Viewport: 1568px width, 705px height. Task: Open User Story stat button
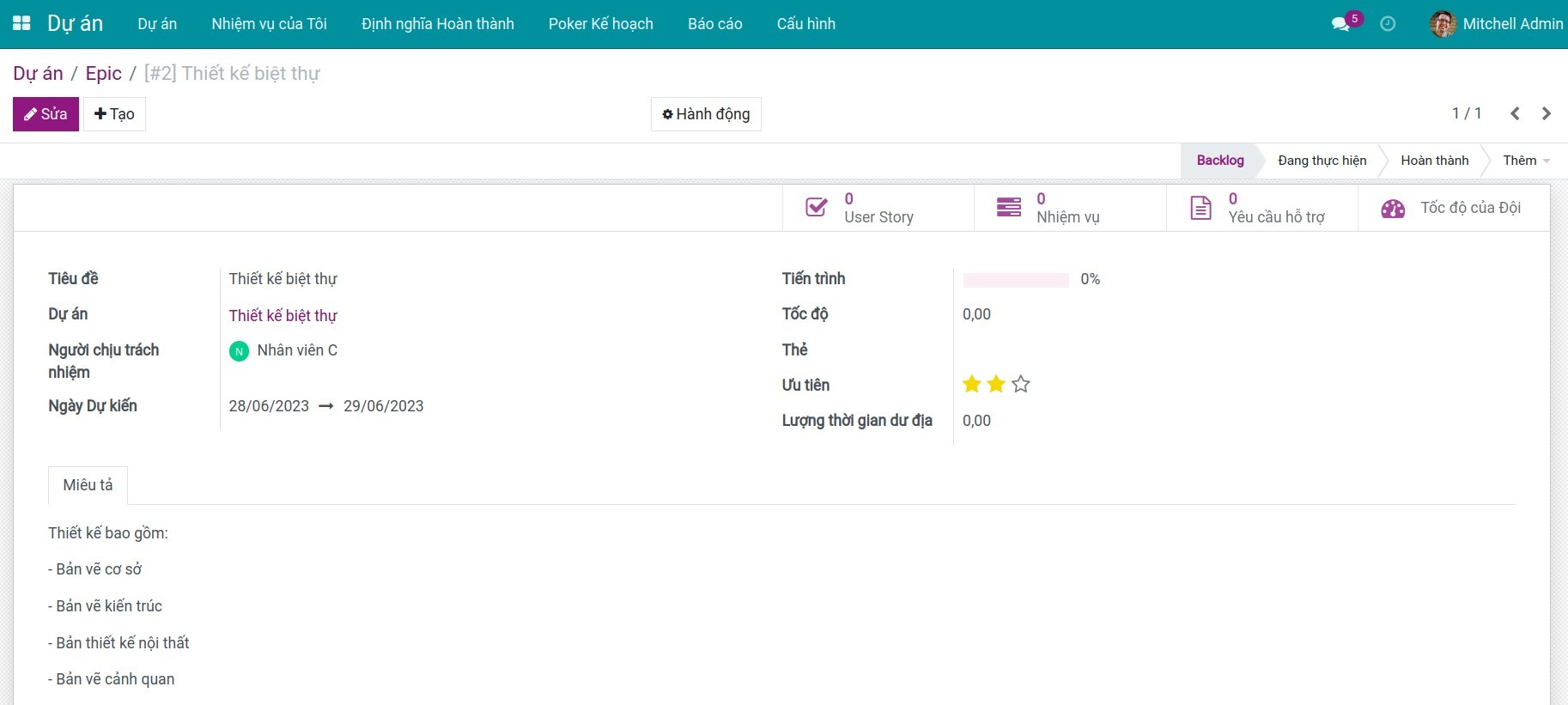(x=878, y=208)
